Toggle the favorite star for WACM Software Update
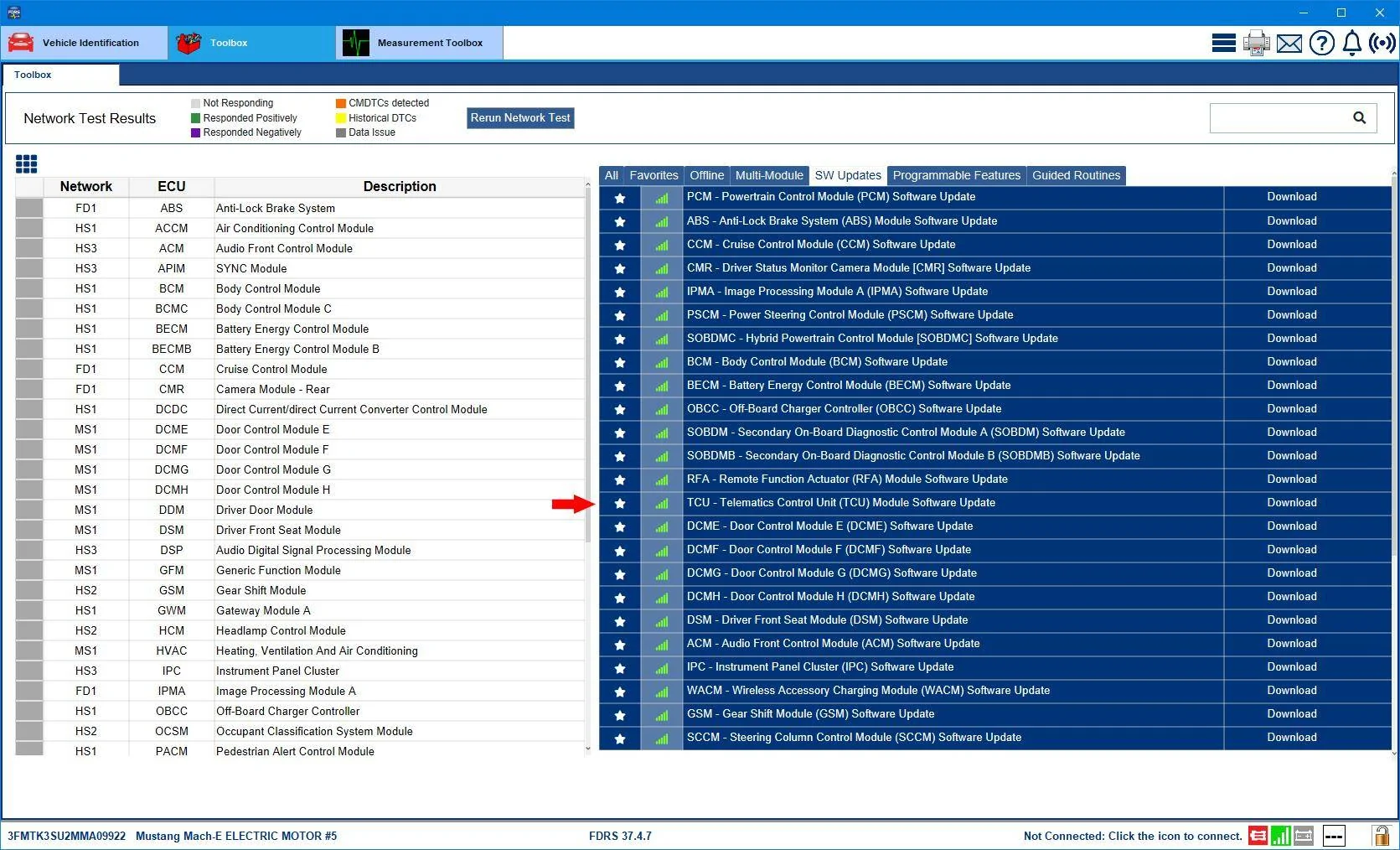The image size is (1400, 850). tap(620, 692)
